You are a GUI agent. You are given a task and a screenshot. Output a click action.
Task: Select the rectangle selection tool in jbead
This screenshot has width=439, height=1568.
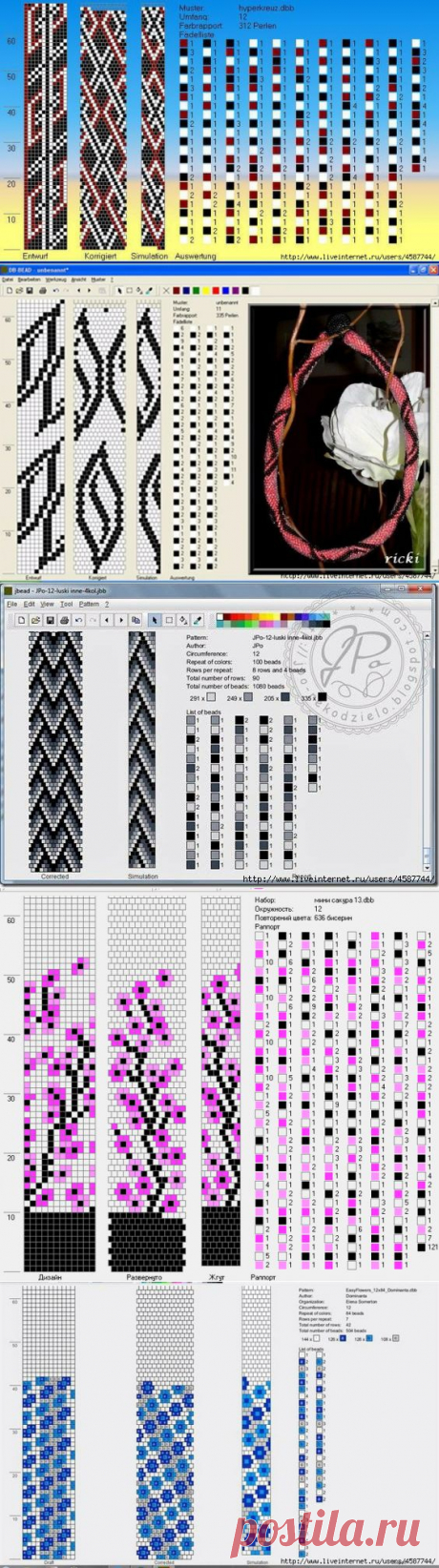click(x=169, y=620)
